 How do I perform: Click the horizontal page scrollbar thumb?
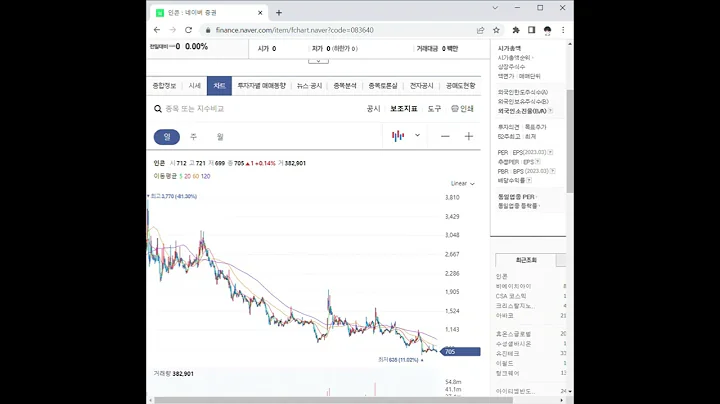[x=333, y=400]
